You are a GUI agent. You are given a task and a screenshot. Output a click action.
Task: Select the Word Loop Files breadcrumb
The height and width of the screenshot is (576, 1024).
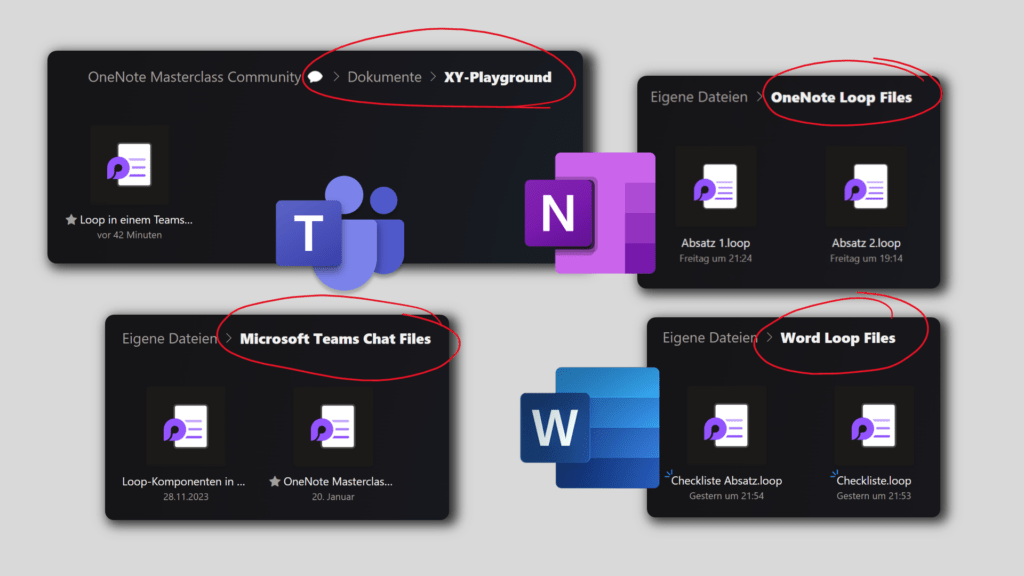838,338
